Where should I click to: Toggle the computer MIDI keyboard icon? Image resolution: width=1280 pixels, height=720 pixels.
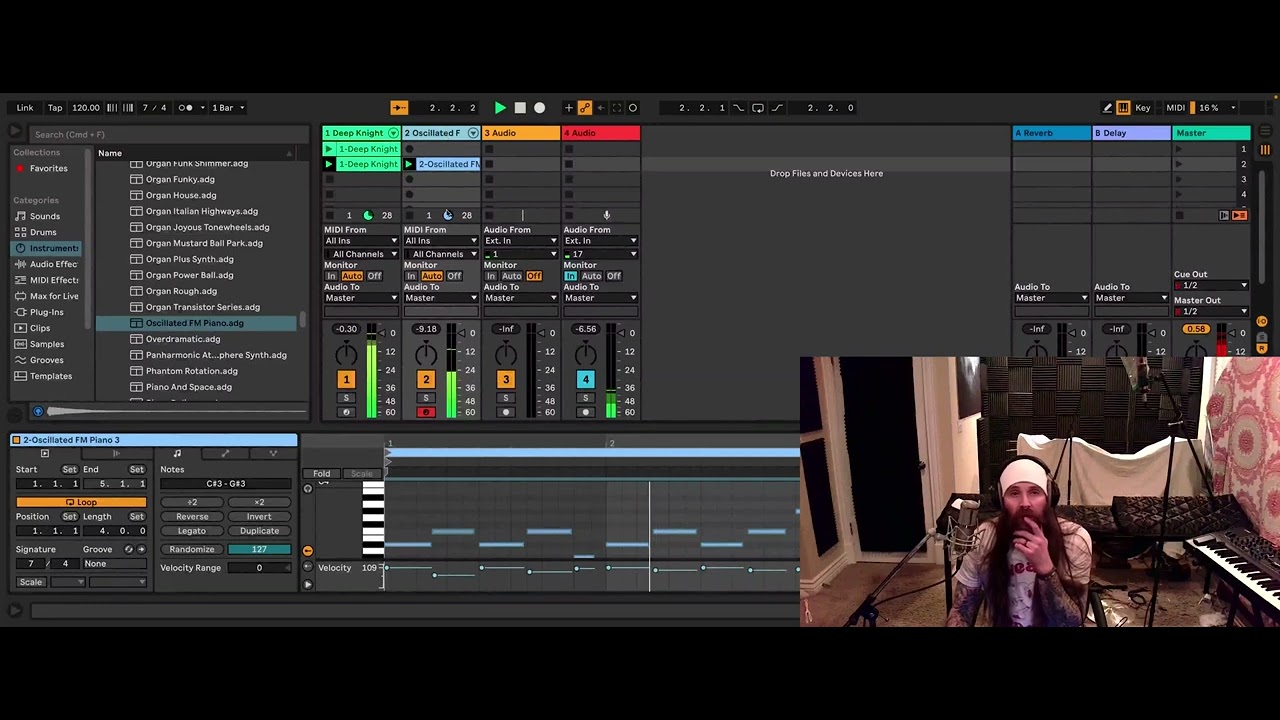[x=1124, y=107]
